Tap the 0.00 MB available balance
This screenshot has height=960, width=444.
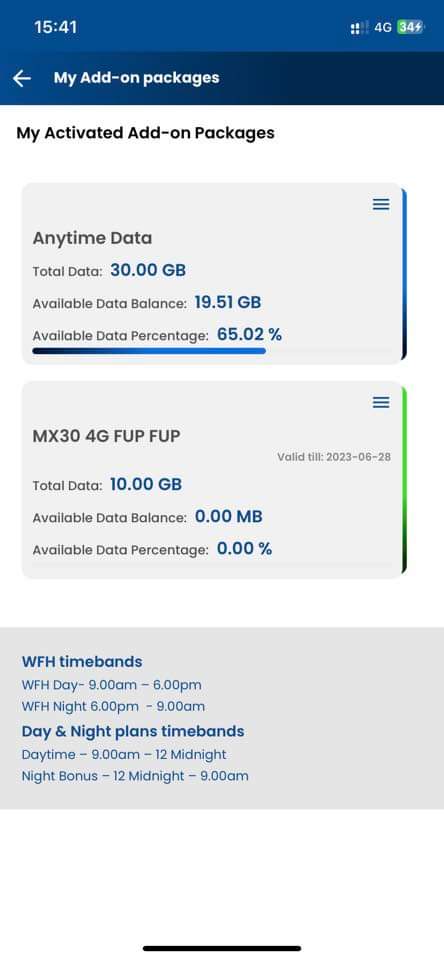coord(228,517)
